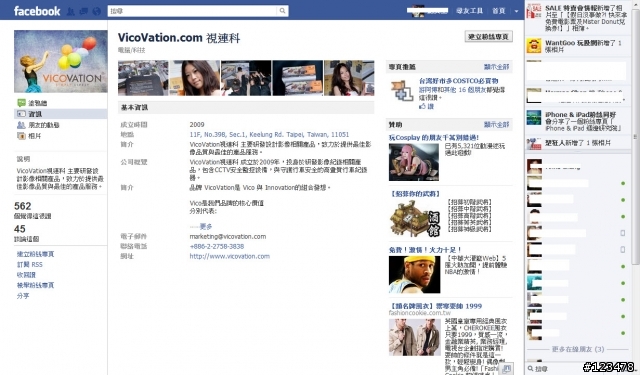The width and height of the screenshot is (640, 375).
Task: Open third photo strip thumbnail
Action: coord(246,78)
